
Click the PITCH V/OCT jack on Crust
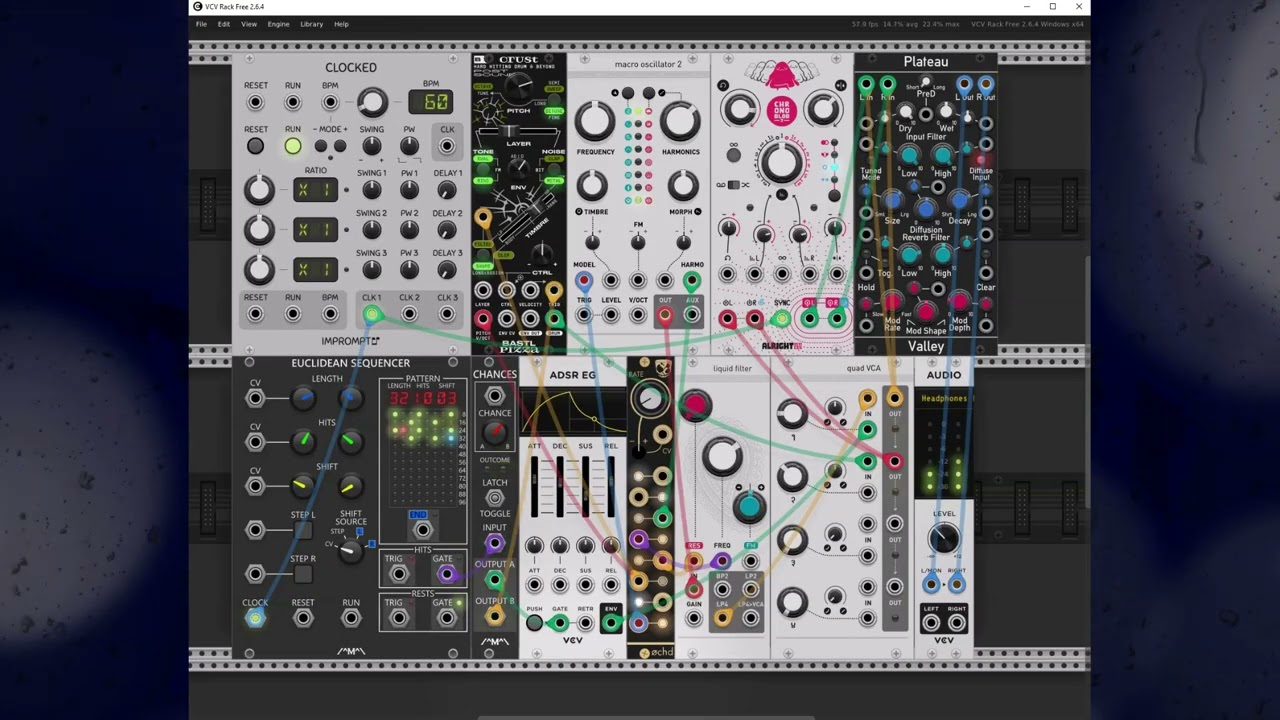coord(483,319)
